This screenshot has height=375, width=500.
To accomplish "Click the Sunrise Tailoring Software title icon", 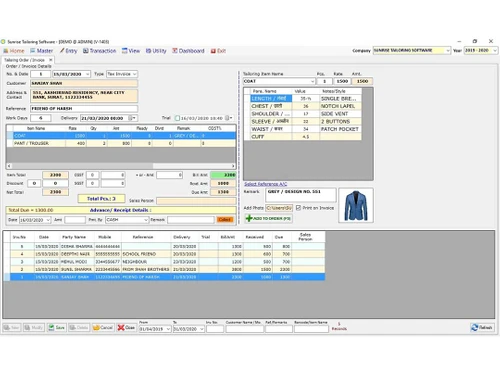I will coord(3,42).
